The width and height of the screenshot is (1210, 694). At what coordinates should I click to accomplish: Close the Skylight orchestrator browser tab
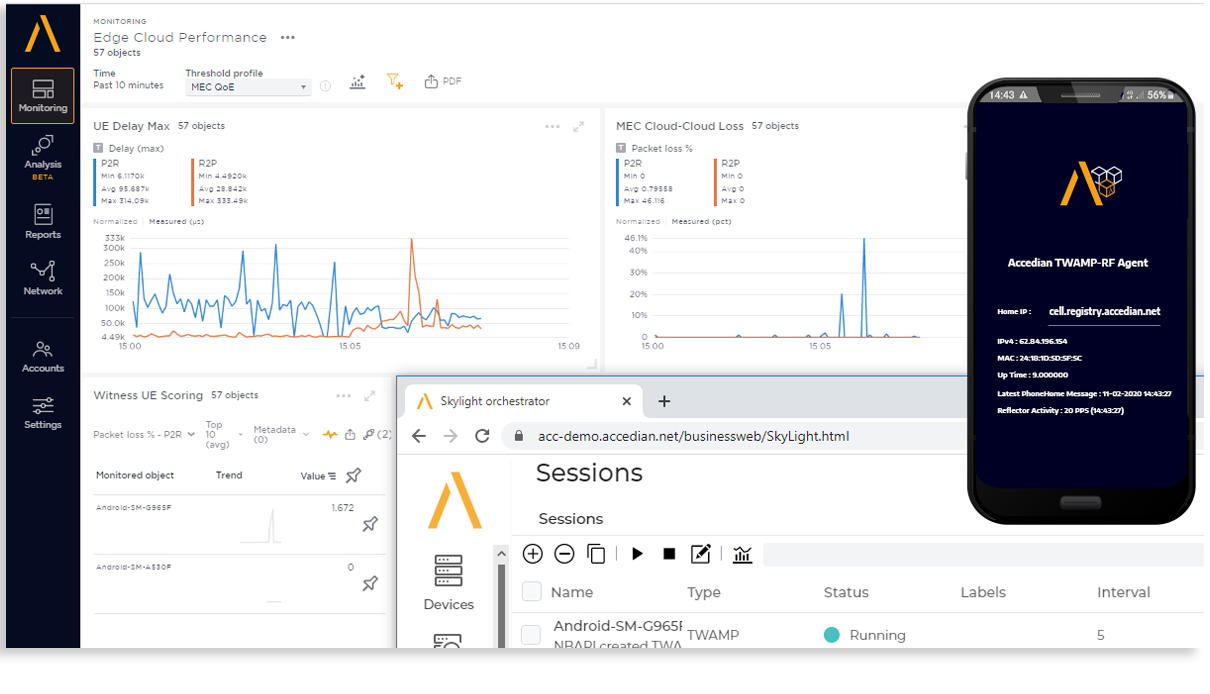(x=627, y=401)
